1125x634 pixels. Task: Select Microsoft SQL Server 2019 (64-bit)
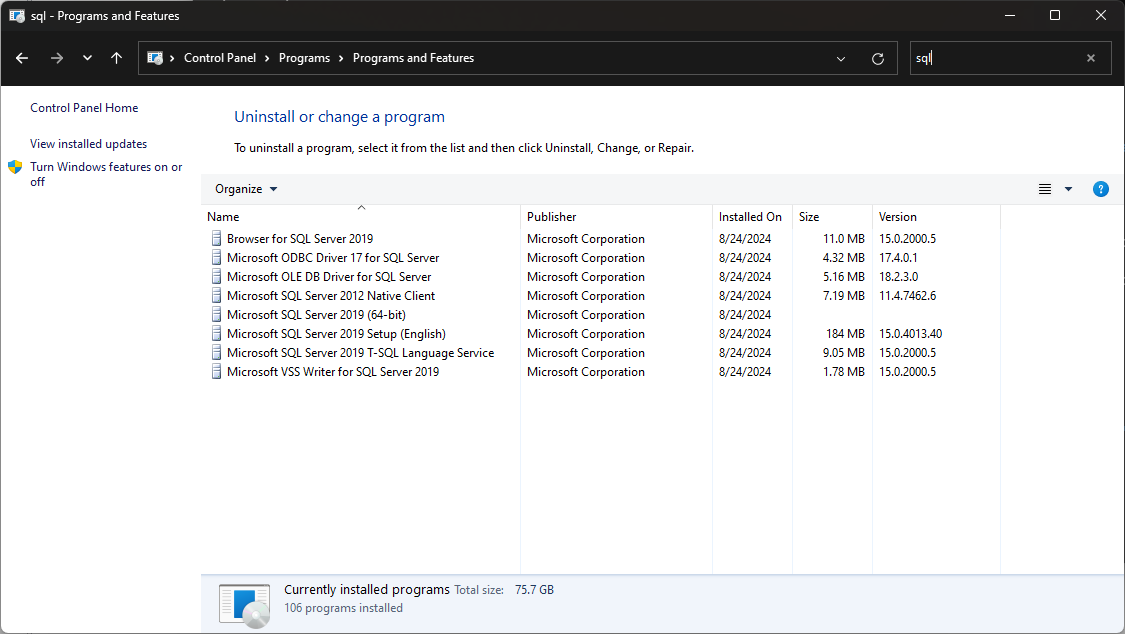[316, 315]
